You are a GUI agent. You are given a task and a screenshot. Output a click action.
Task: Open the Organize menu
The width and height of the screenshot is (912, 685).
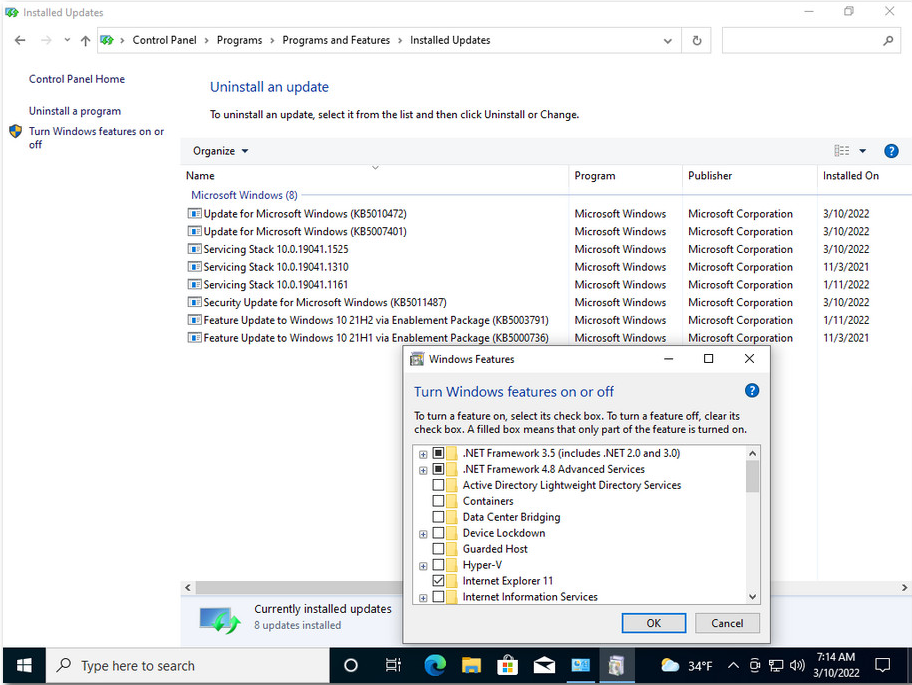pyautogui.click(x=221, y=151)
